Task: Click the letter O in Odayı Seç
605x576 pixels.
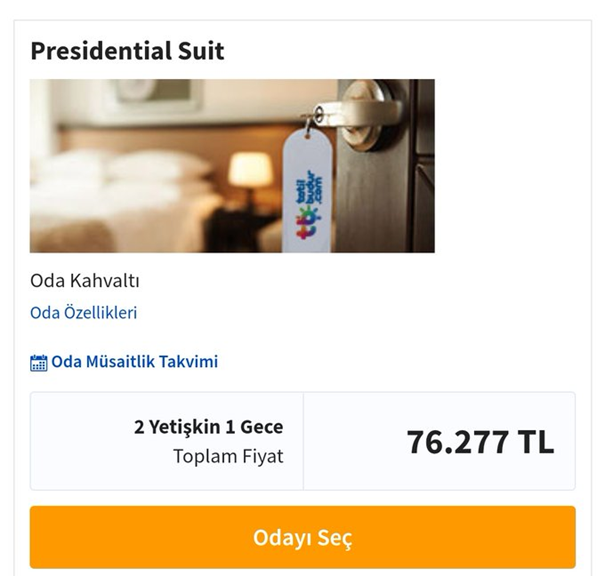Action: click(x=262, y=538)
